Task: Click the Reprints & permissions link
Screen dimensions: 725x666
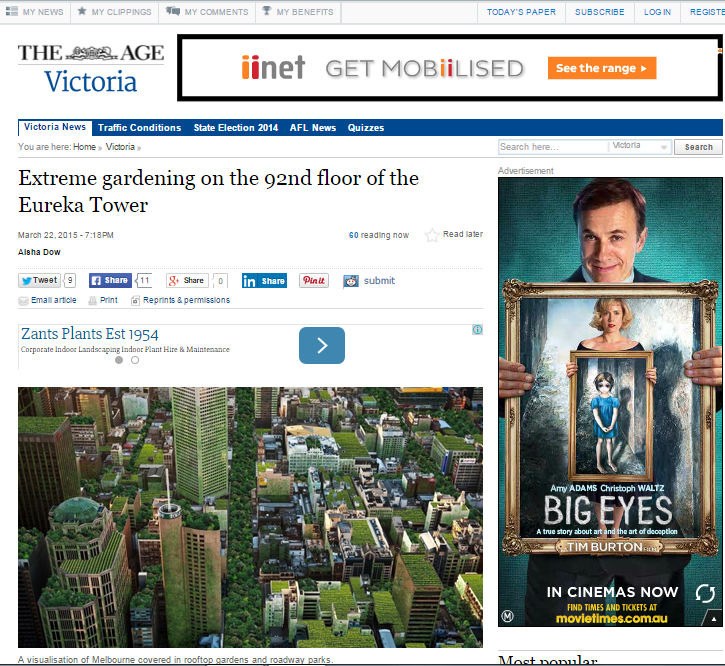Action: tap(186, 300)
